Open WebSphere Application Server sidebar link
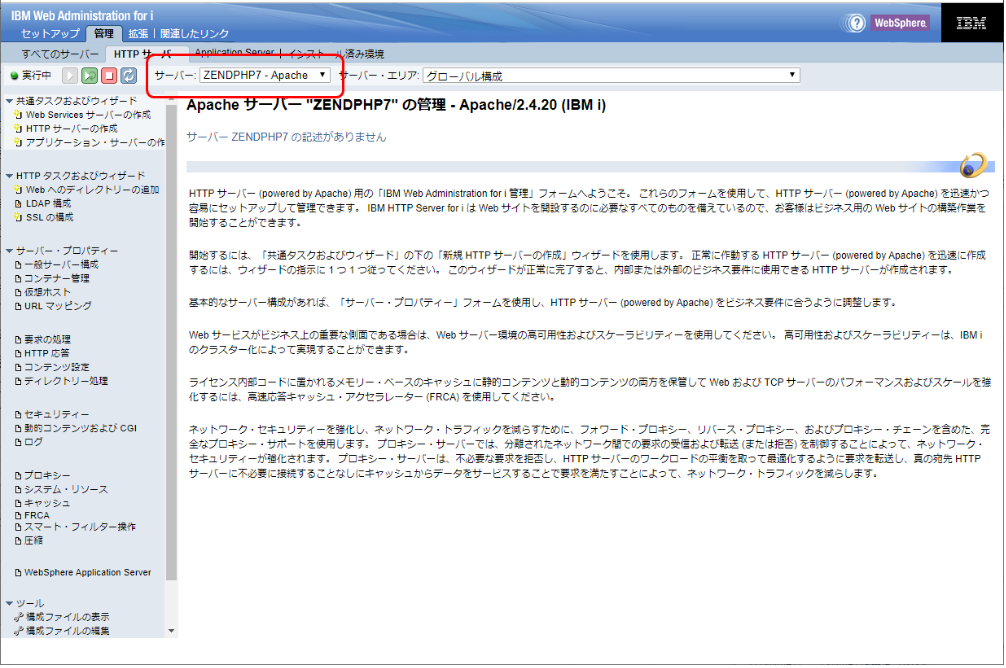This screenshot has width=1006, height=668. [88, 573]
